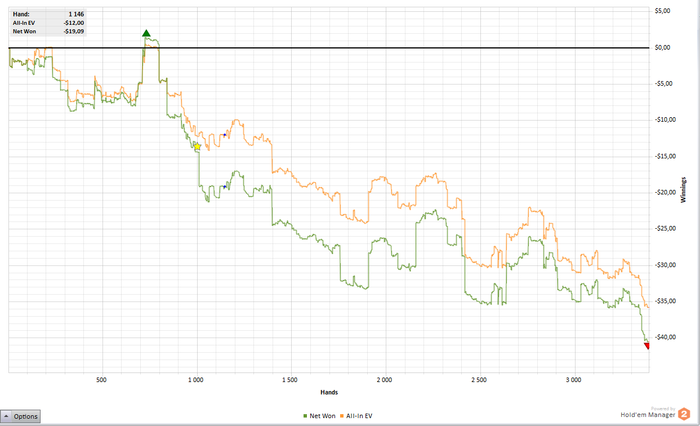Select the yellow star marker on graph

(x=197, y=146)
